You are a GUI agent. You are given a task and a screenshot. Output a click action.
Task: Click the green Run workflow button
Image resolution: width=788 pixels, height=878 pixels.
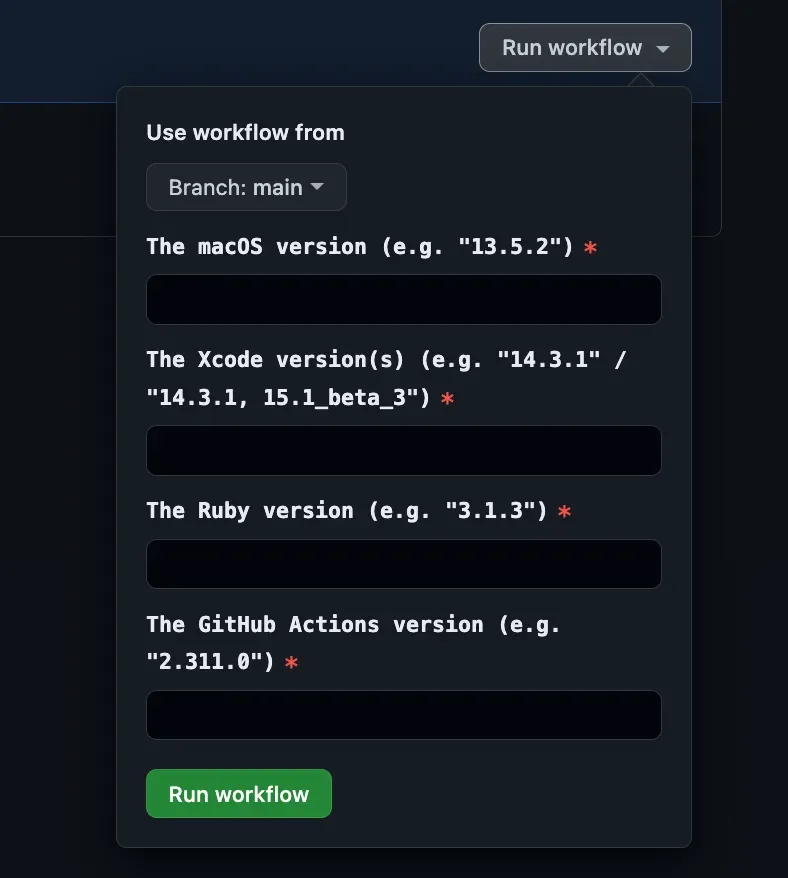tap(239, 793)
